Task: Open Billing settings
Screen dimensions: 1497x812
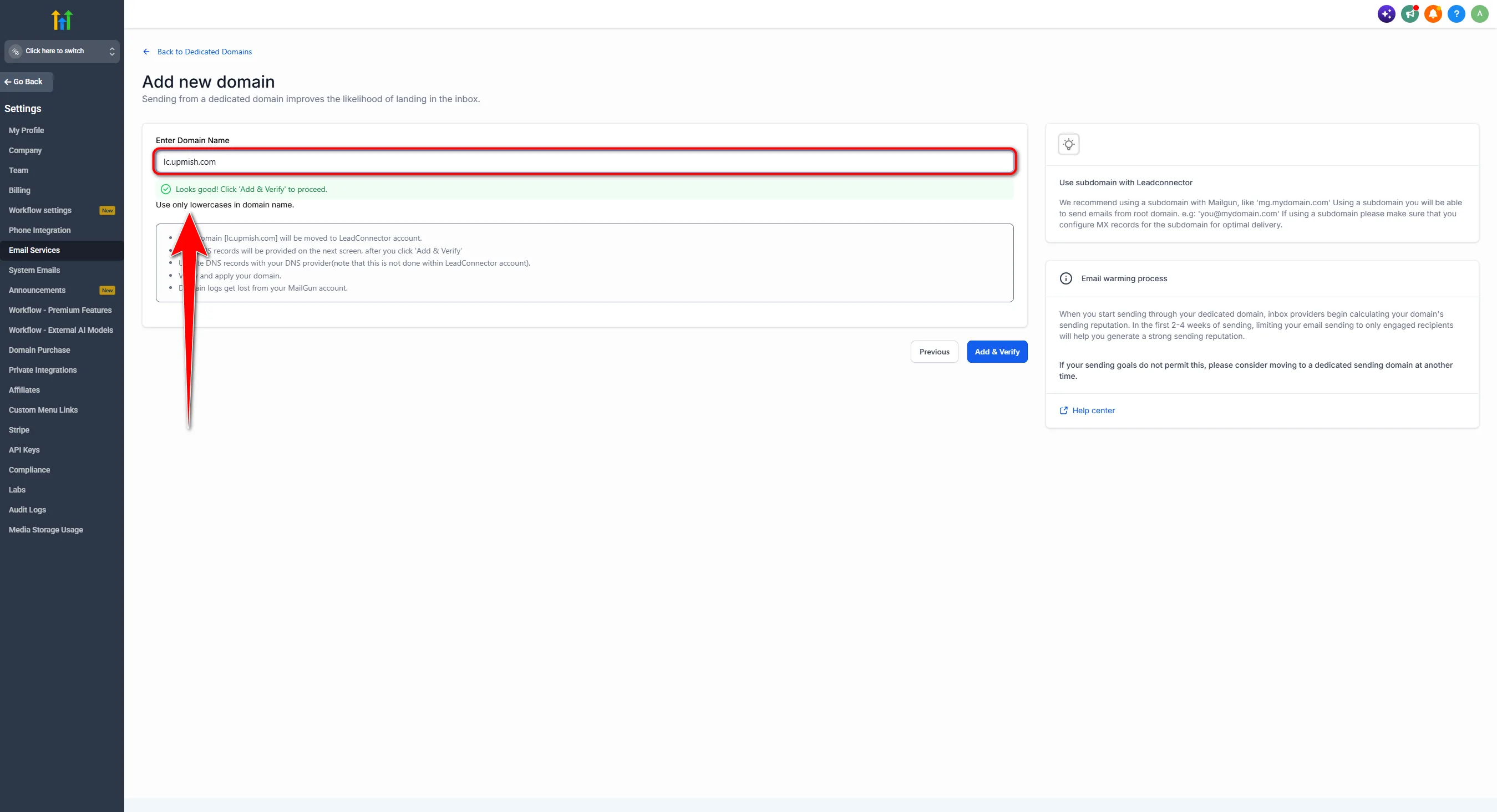Action: click(x=20, y=190)
